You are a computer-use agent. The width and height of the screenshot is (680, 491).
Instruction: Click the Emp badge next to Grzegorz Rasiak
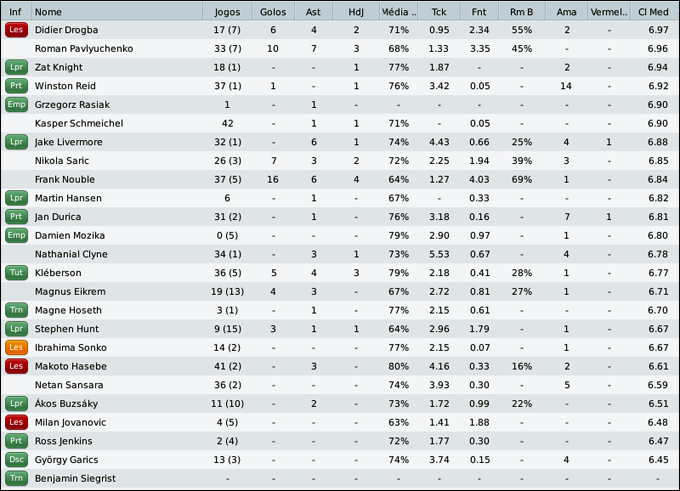click(x=15, y=105)
